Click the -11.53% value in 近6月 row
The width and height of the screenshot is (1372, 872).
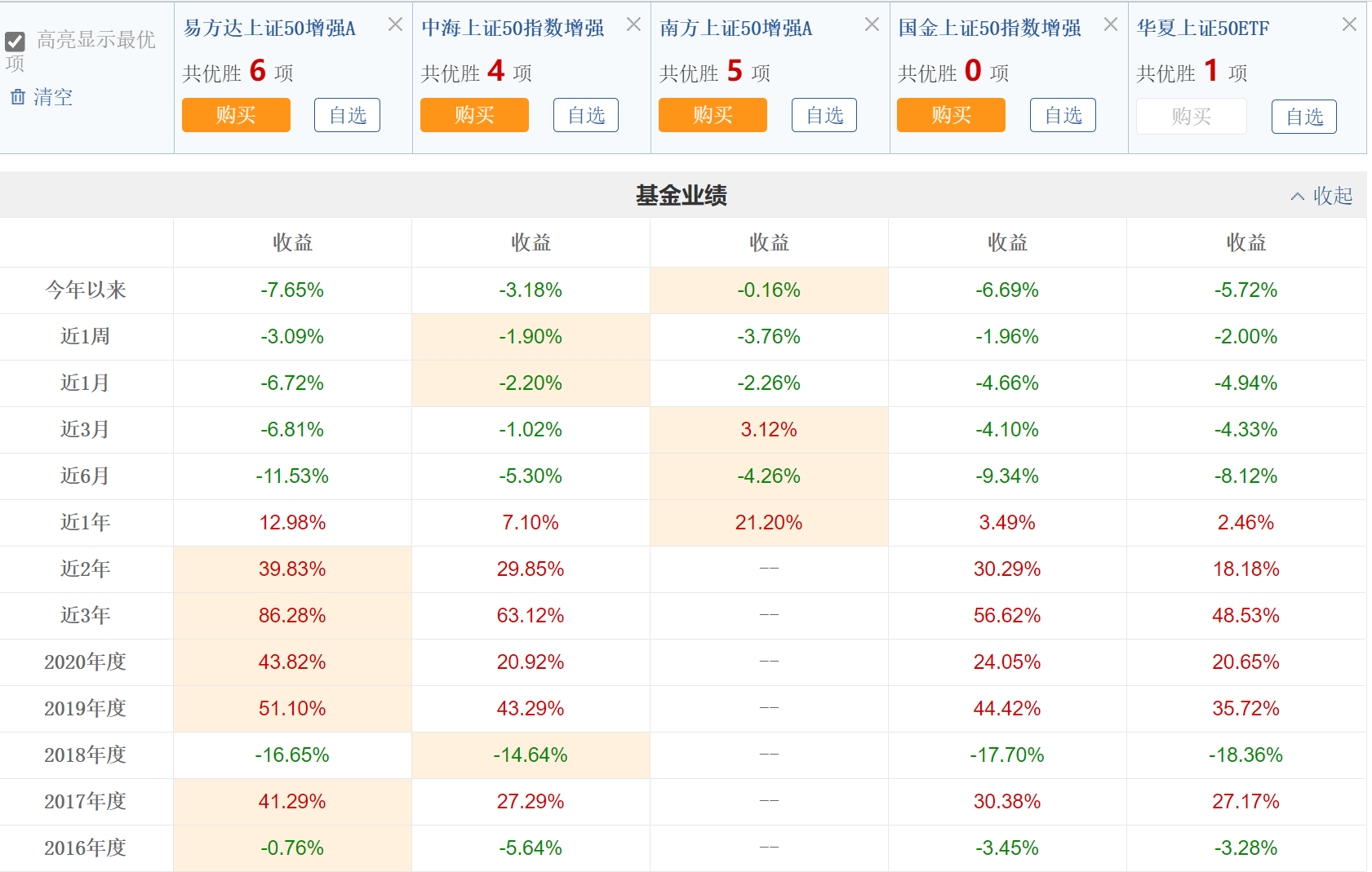[x=292, y=476]
